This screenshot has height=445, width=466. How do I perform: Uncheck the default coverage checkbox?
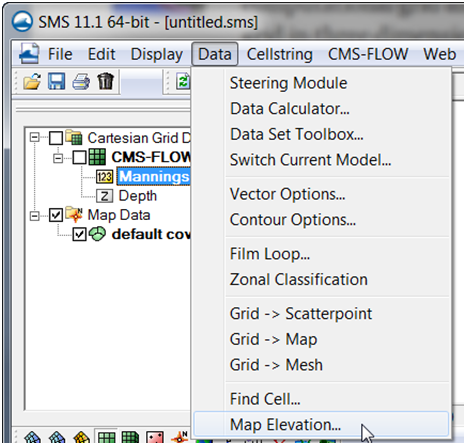point(80,235)
